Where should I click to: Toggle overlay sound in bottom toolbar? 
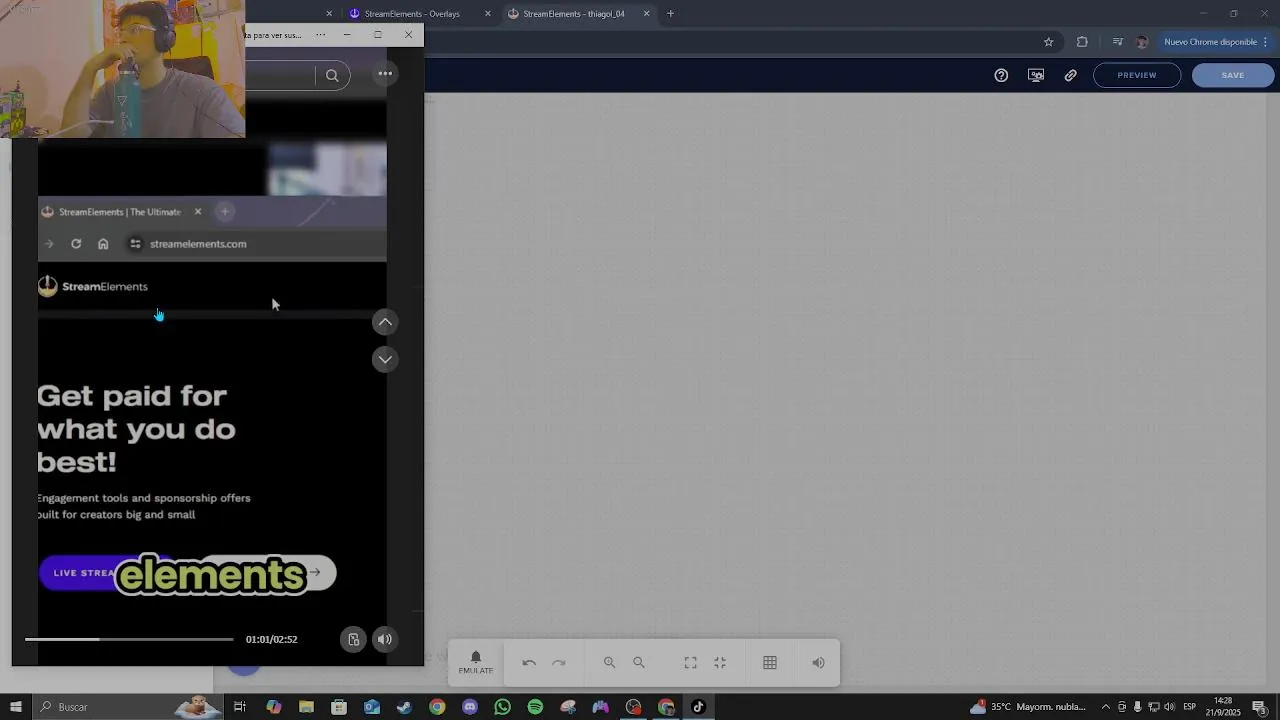[x=819, y=663]
